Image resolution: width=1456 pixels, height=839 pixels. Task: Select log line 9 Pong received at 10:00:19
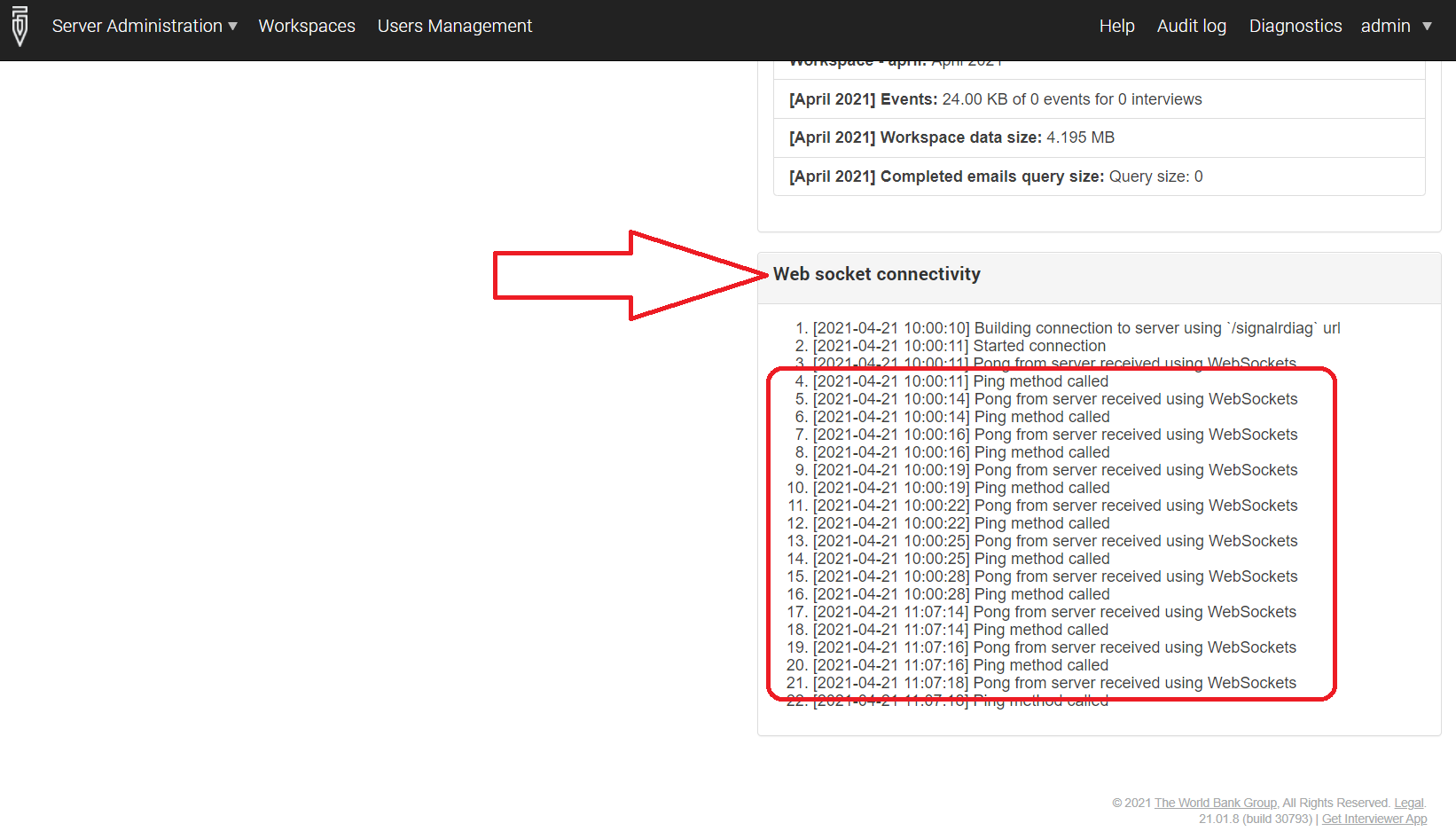pos(1055,470)
